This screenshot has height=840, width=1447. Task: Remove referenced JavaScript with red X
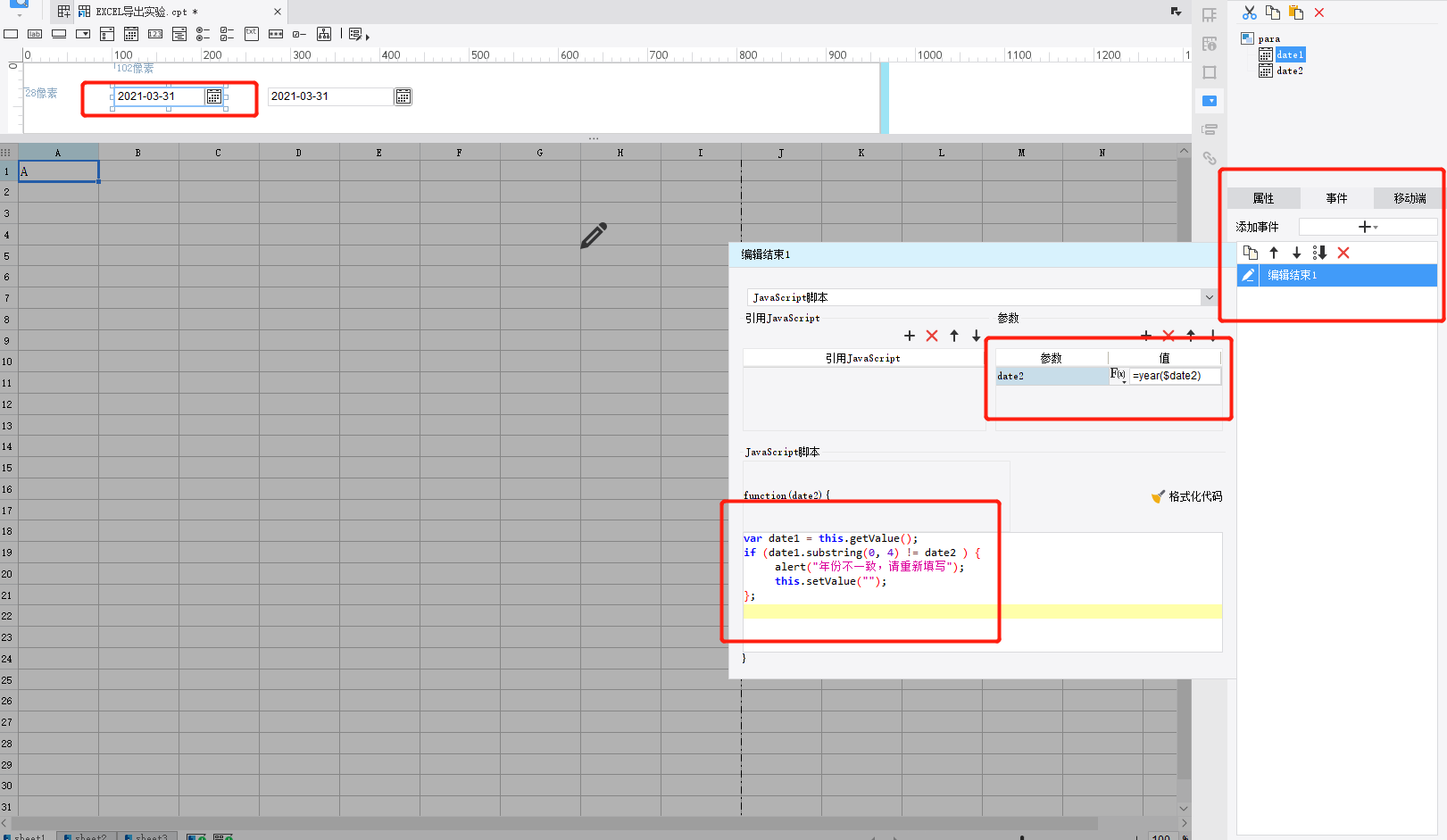click(x=932, y=336)
